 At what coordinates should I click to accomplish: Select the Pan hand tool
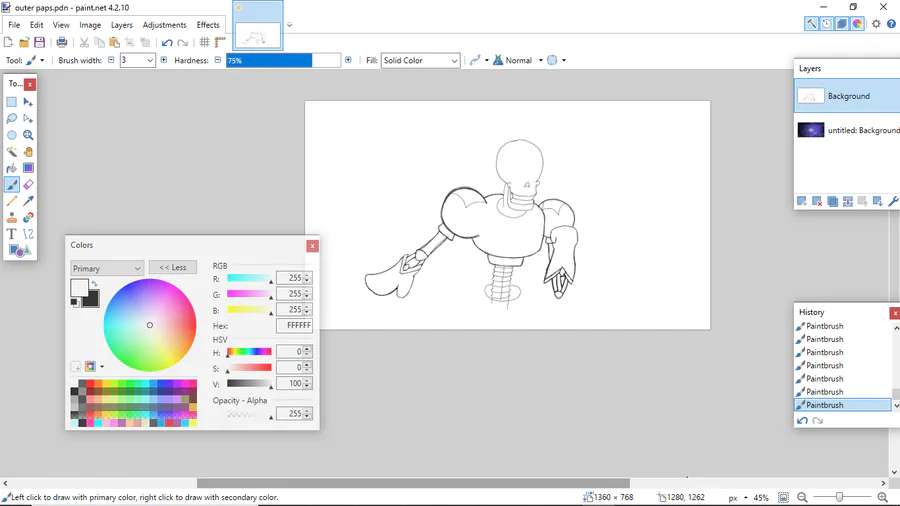point(28,152)
